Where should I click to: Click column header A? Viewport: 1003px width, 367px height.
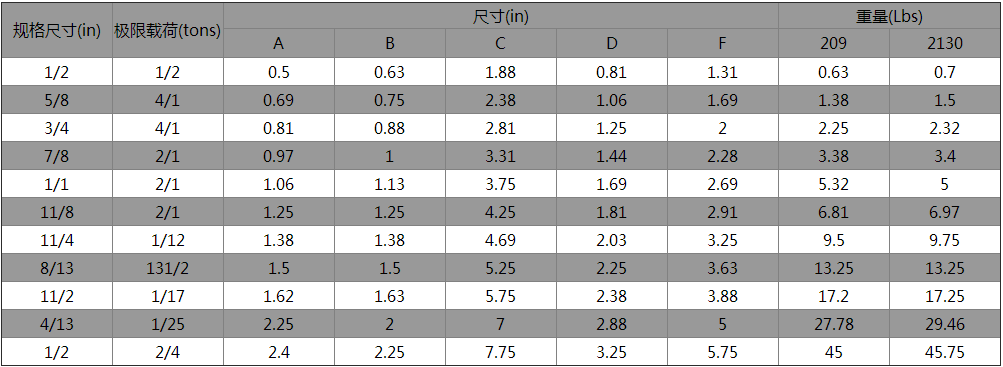(x=278, y=43)
